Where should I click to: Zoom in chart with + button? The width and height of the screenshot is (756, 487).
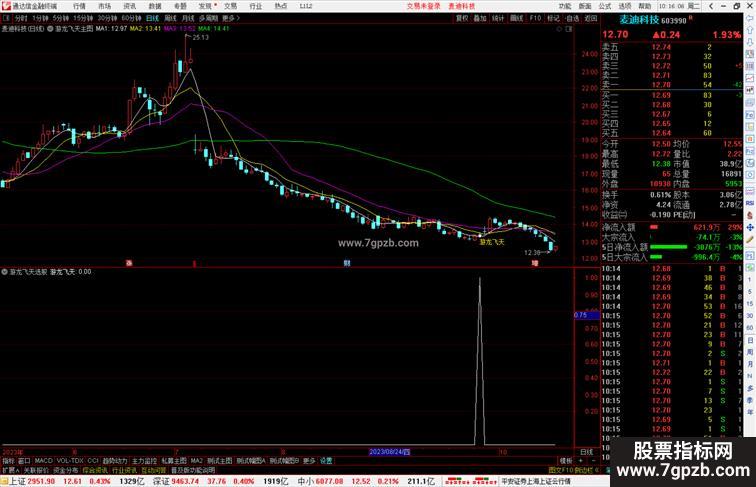click(x=580, y=461)
